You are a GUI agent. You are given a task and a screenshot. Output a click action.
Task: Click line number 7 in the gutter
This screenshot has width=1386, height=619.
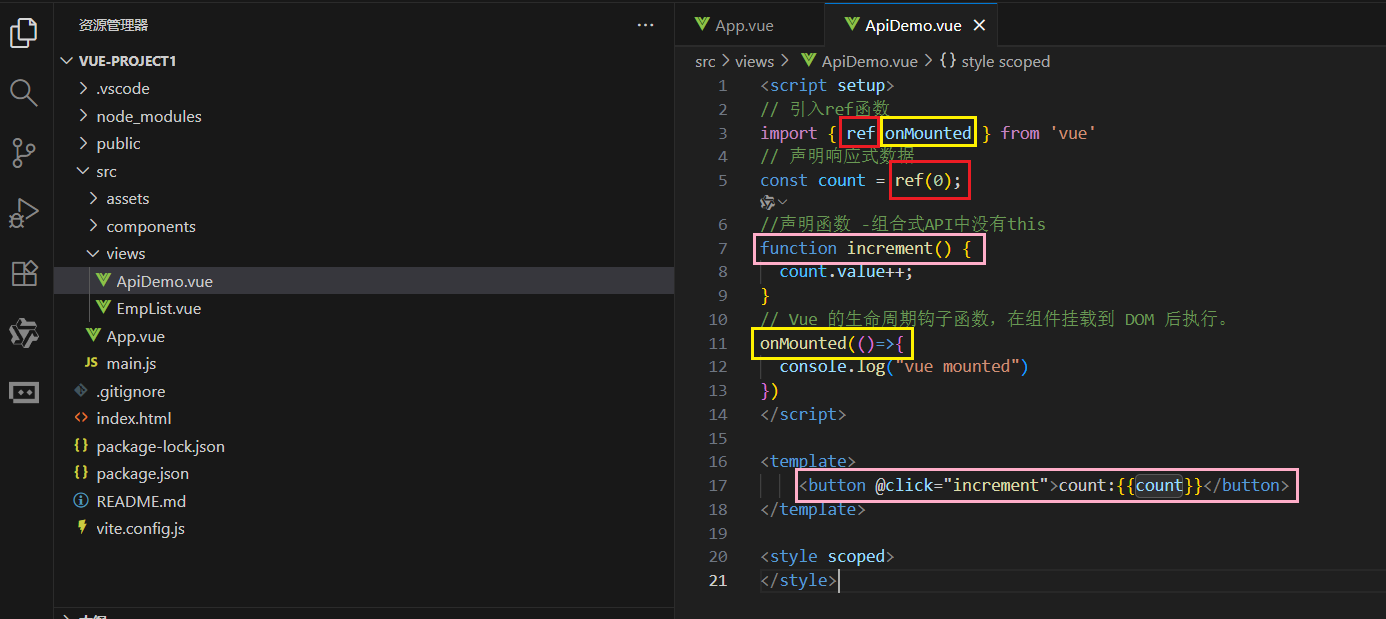(723, 248)
